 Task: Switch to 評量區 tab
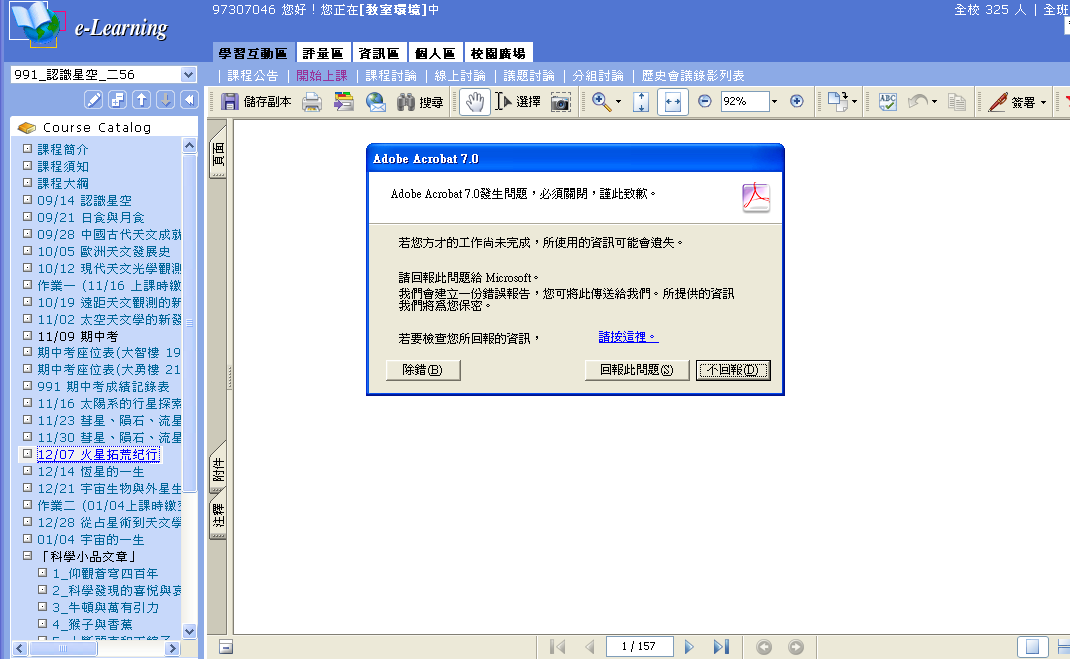pos(323,53)
